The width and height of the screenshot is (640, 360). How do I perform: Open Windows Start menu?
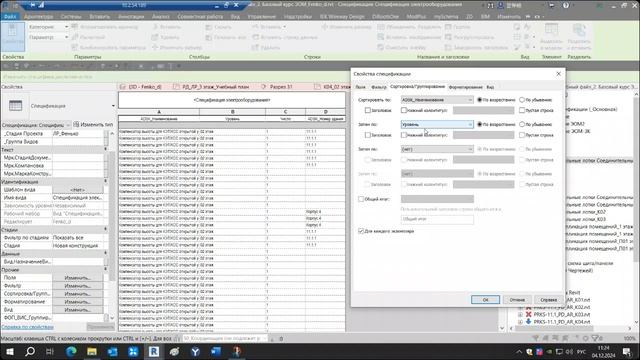point(9,351)
